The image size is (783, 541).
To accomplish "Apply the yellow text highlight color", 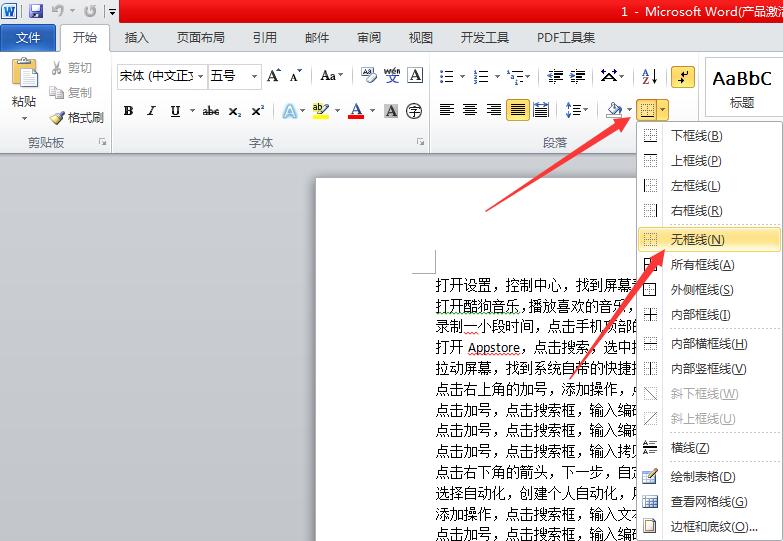I will tap(320, 111).
